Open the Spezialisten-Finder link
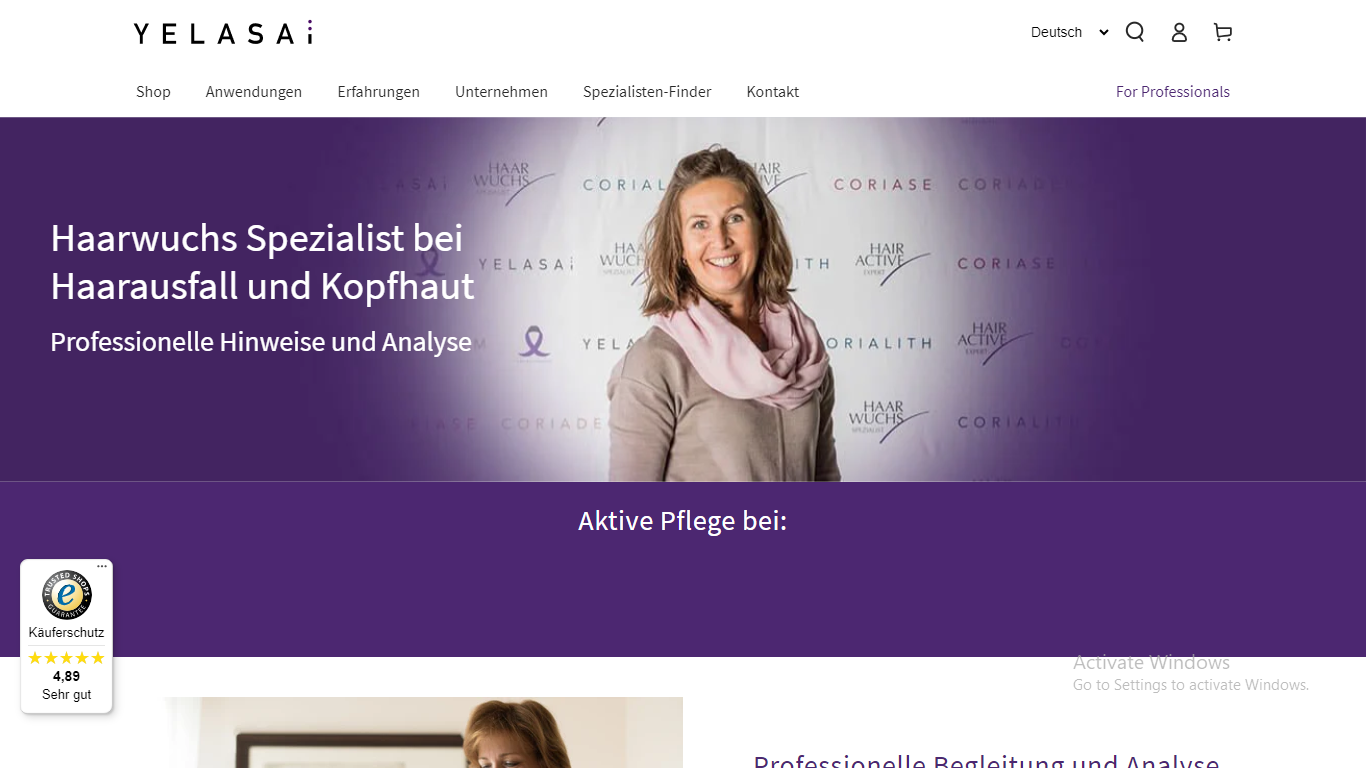Screen dimensions: 1366x768 point(647,92)
